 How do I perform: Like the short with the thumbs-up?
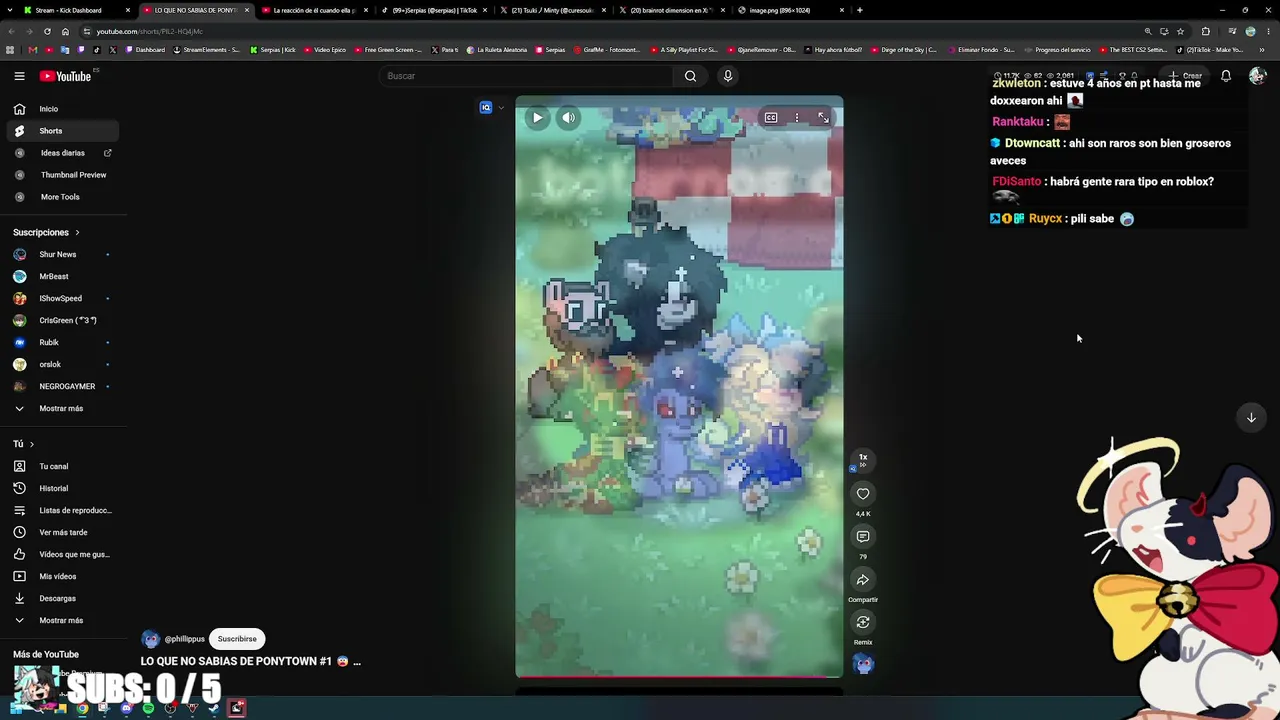pos(863,493)
